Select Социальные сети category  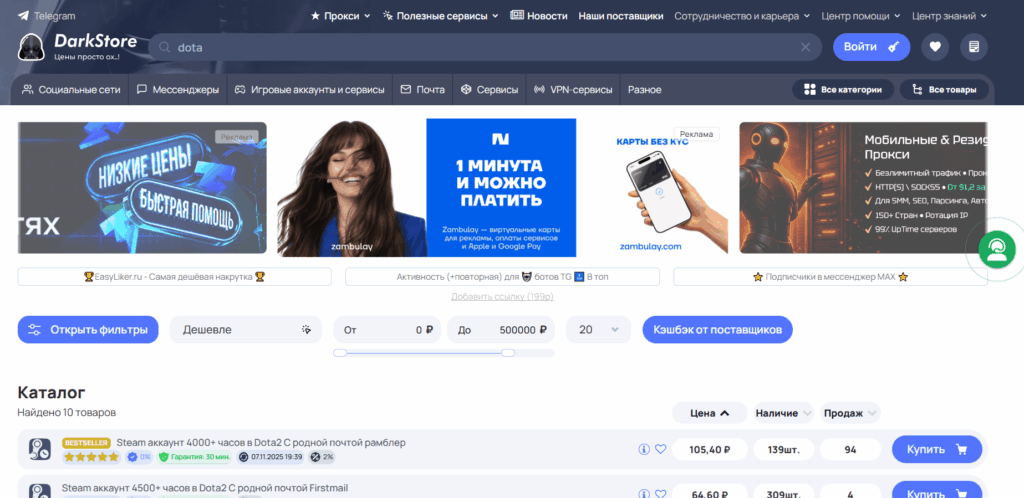(x=71, y=89)
